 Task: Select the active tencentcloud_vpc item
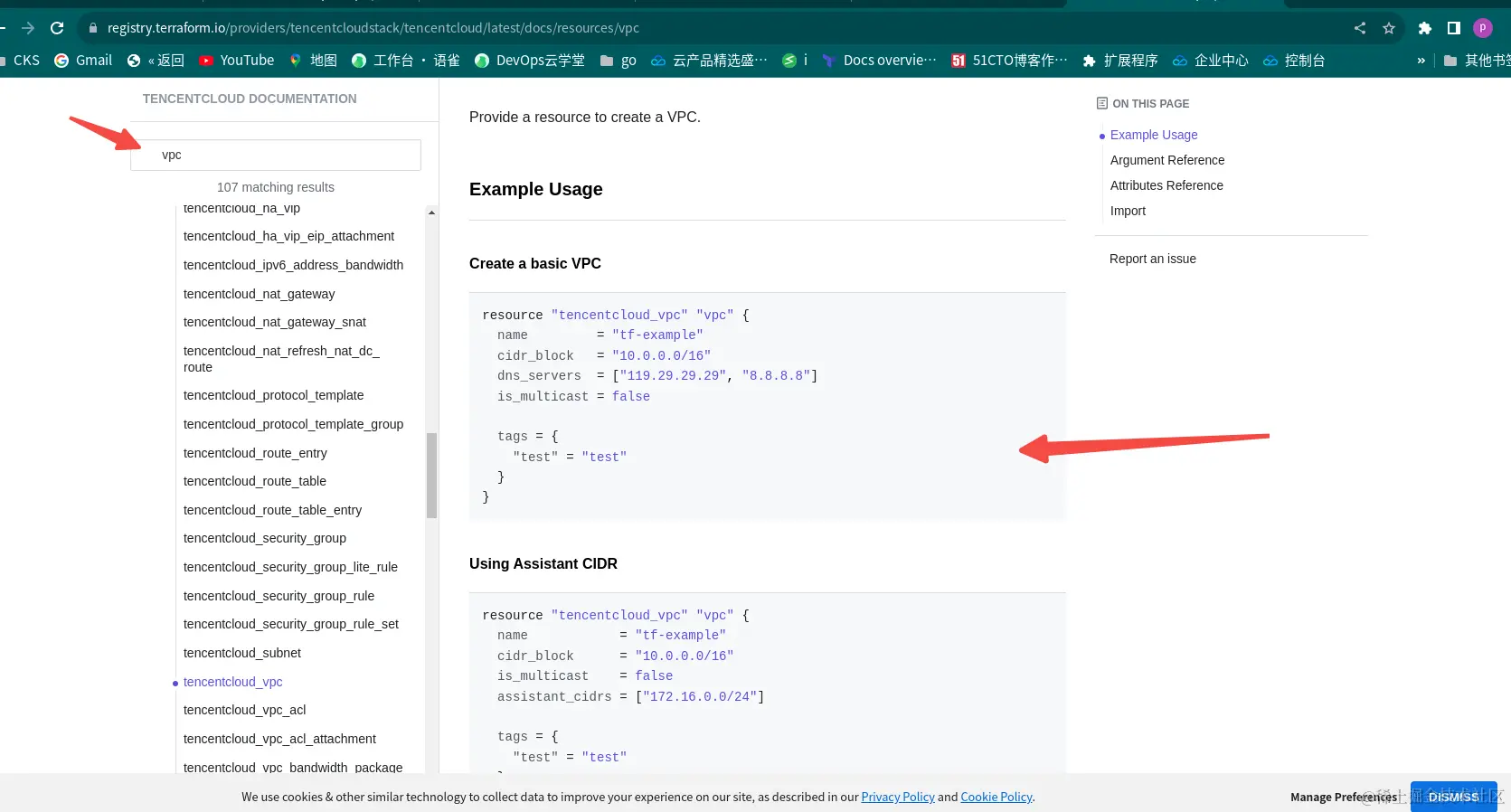pyautogui.click(x=232, y=682)
